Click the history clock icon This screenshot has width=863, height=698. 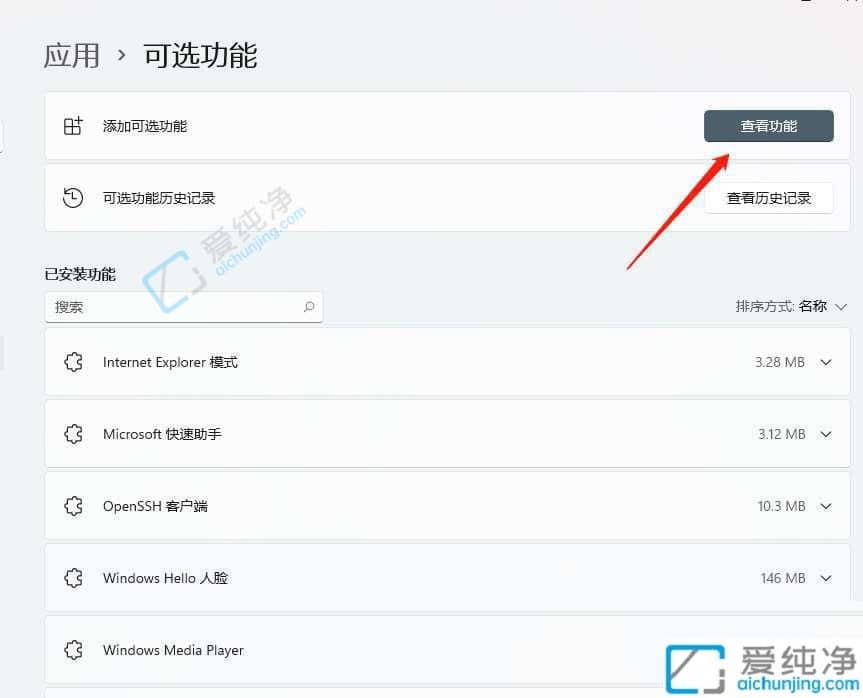tap(73, 198)
